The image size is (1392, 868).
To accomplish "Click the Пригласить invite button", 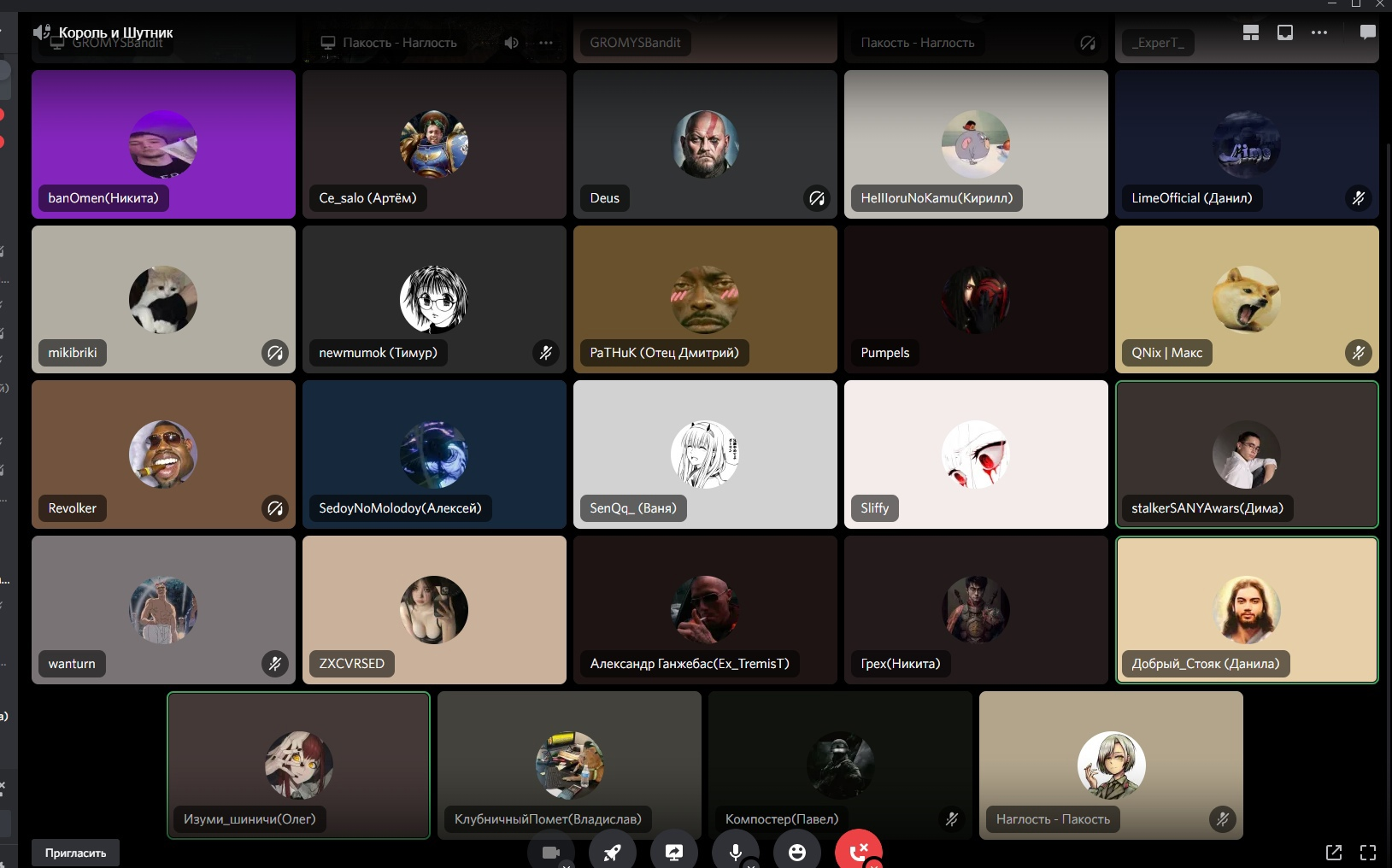I will [x=76, y=853].
